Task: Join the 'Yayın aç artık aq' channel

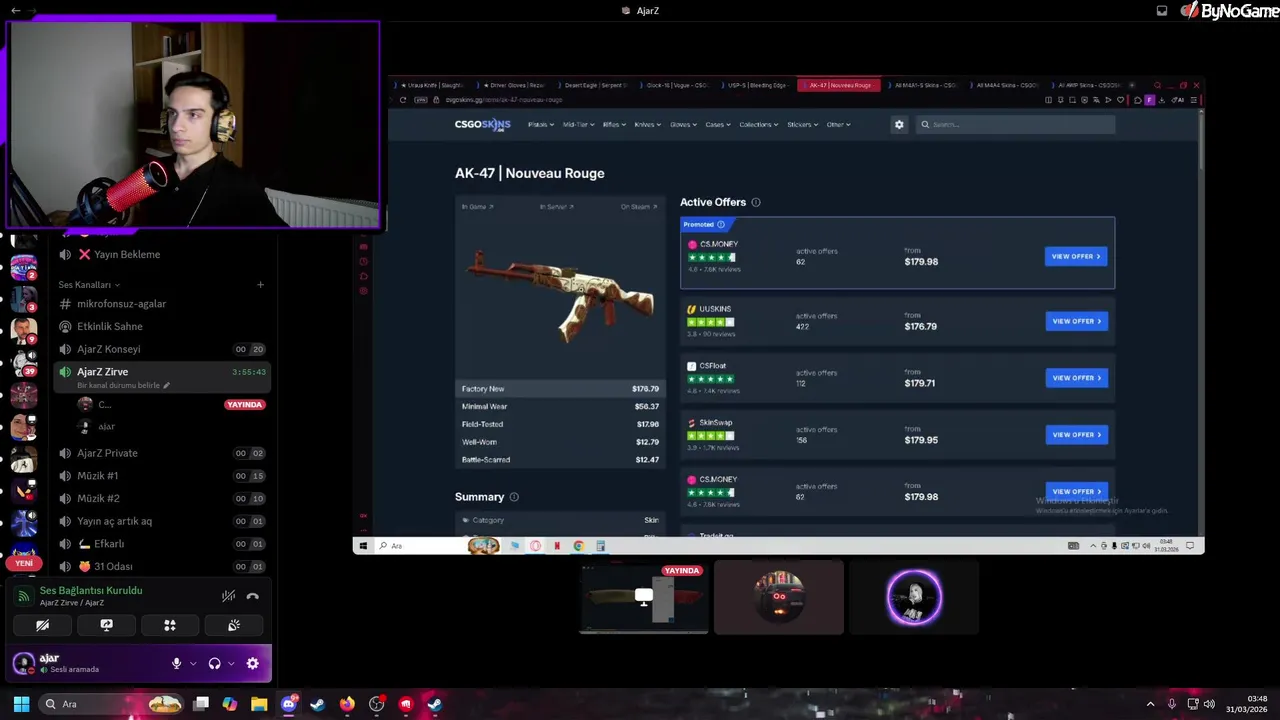Action: pyautogui.click(x=160, y=521)
